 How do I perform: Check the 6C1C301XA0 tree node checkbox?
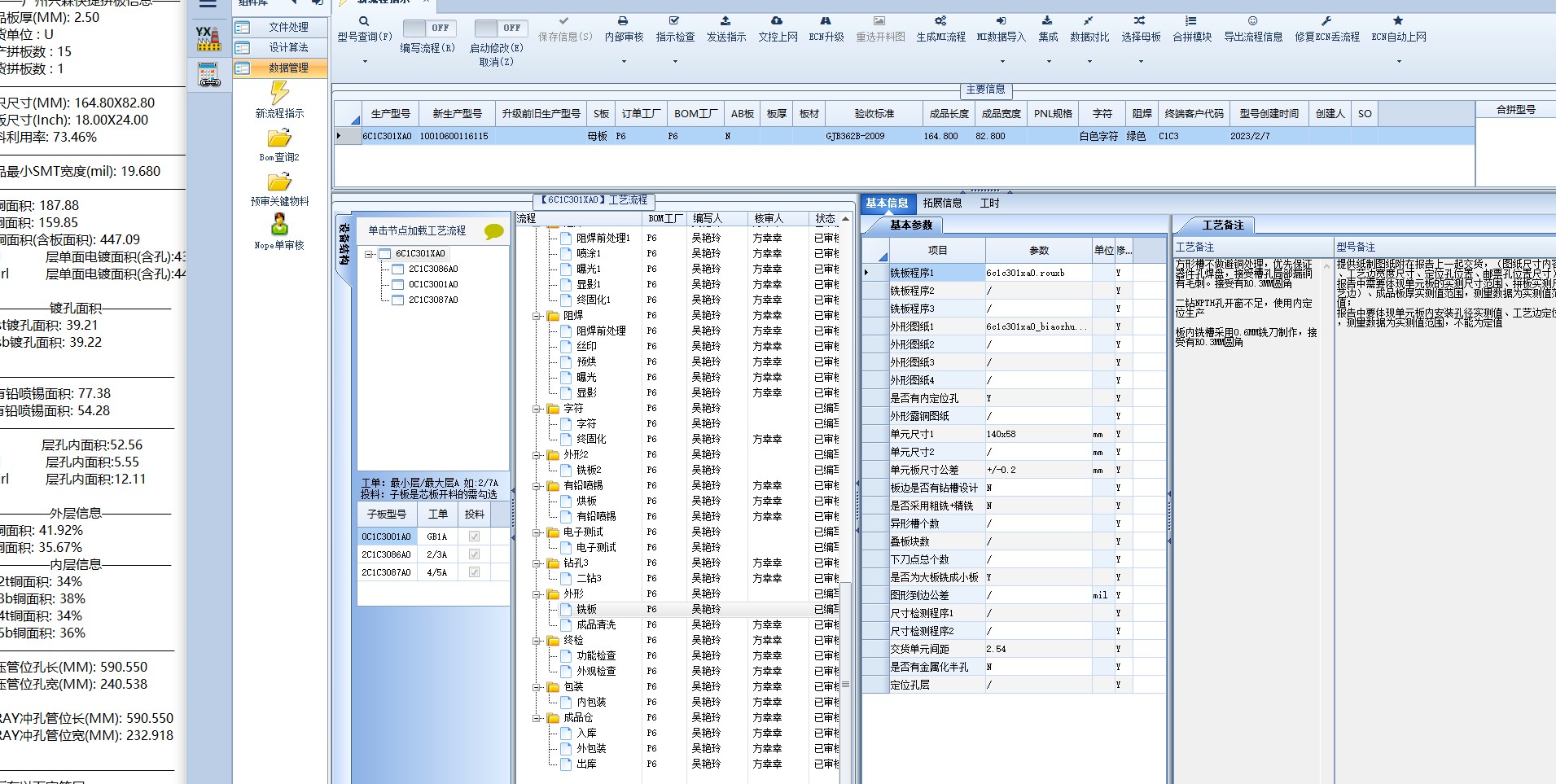pyautogui.click(x=385, y=253)
